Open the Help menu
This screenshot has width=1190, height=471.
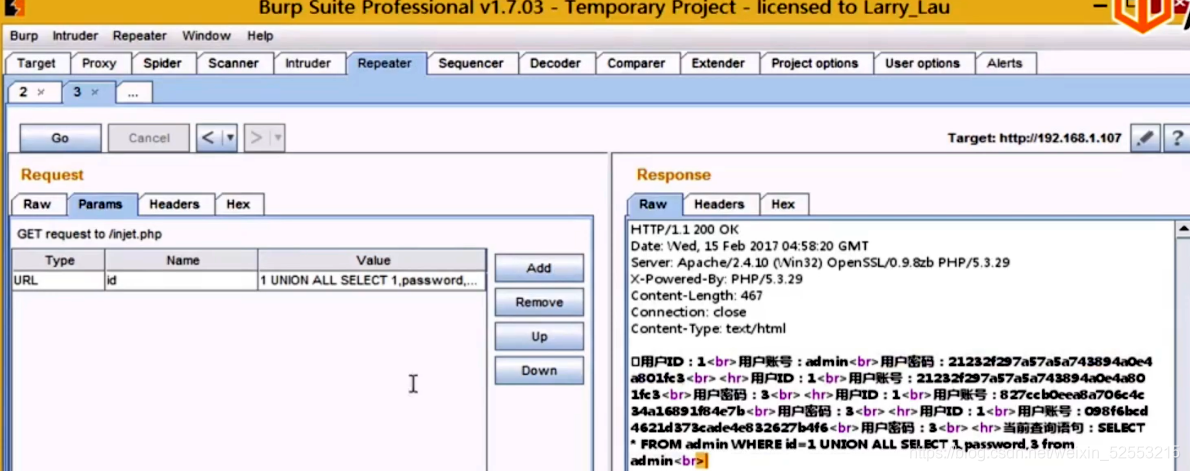click(260, 36)
